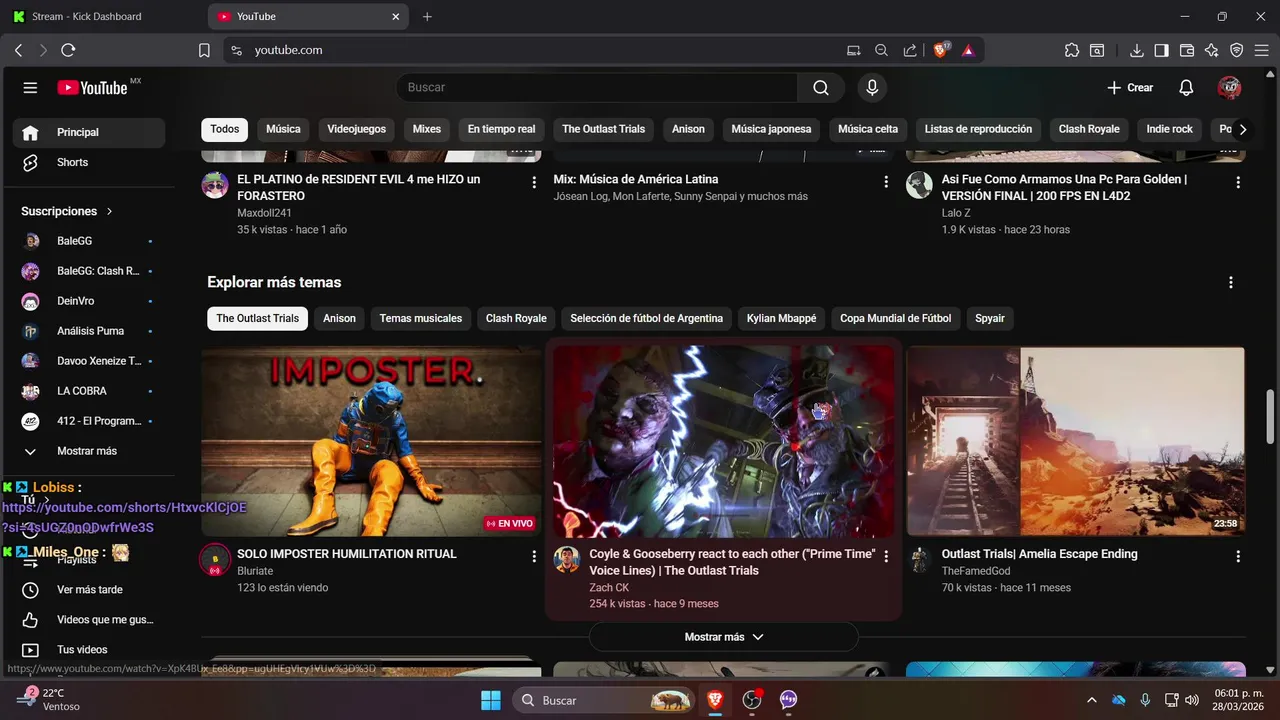Select the Anison chip in top bar

click(688, 129)
